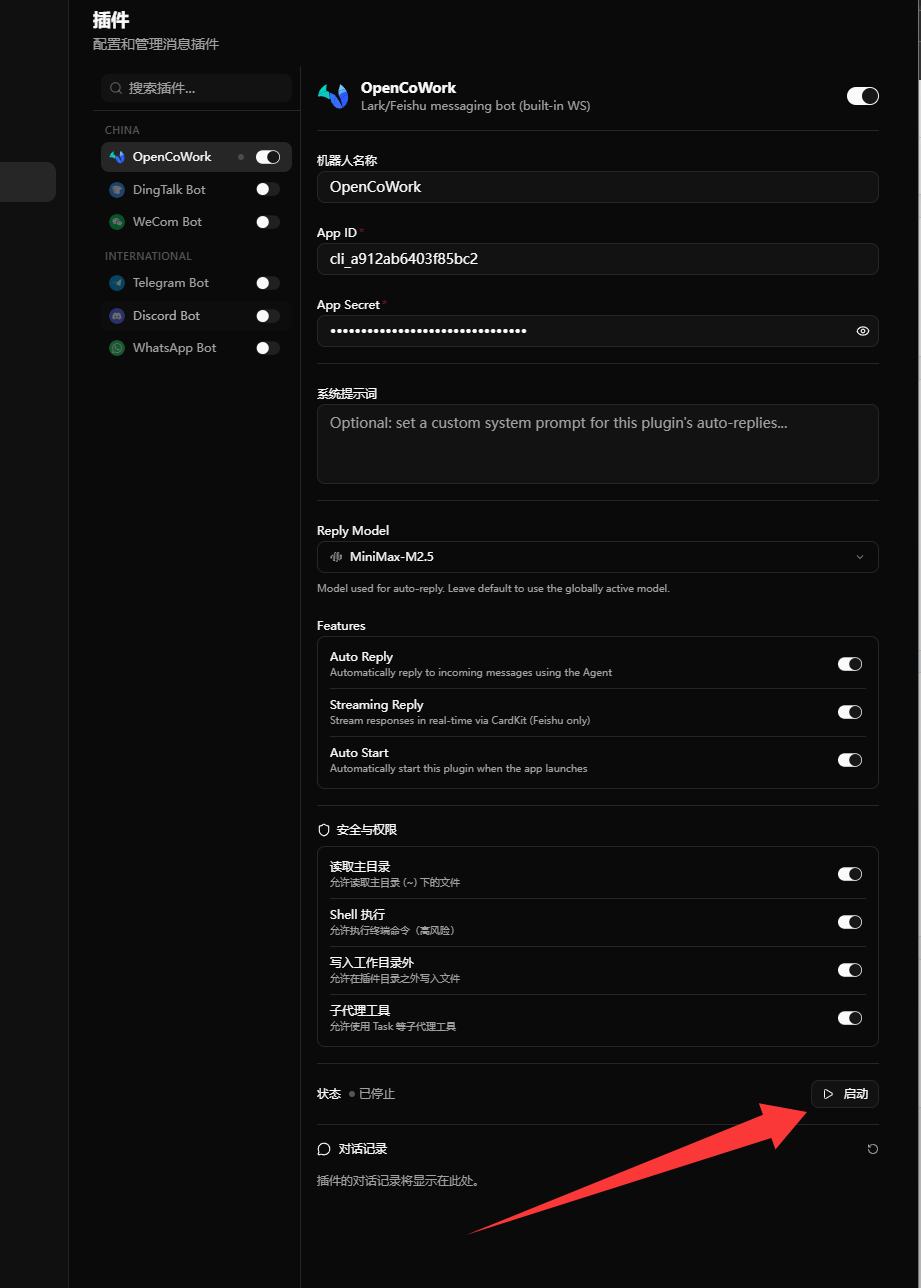
Task: Disable the Auto Start switch
Action: (x=850, y=760)
